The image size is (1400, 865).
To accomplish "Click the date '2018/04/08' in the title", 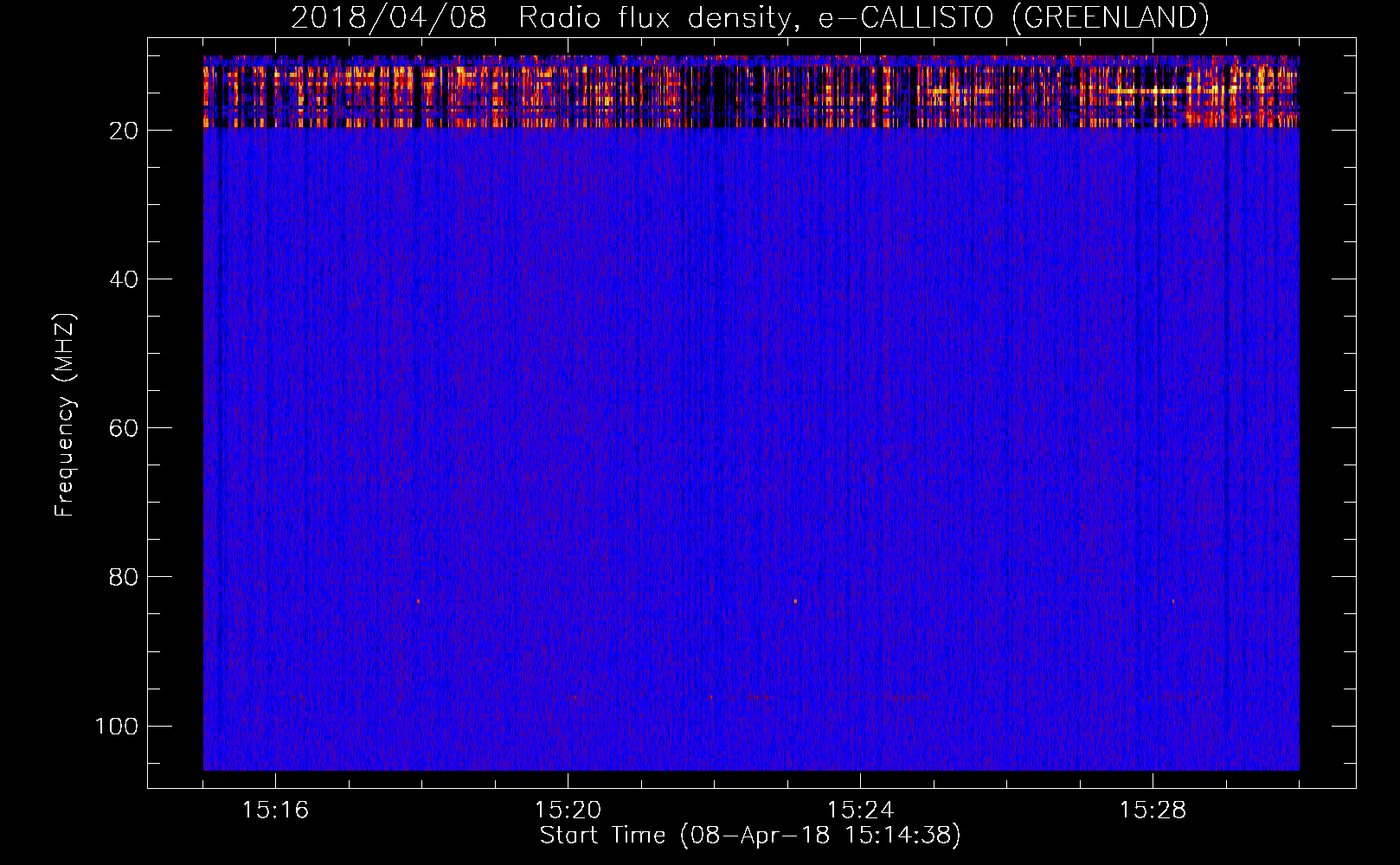I will tap(389, 17).
